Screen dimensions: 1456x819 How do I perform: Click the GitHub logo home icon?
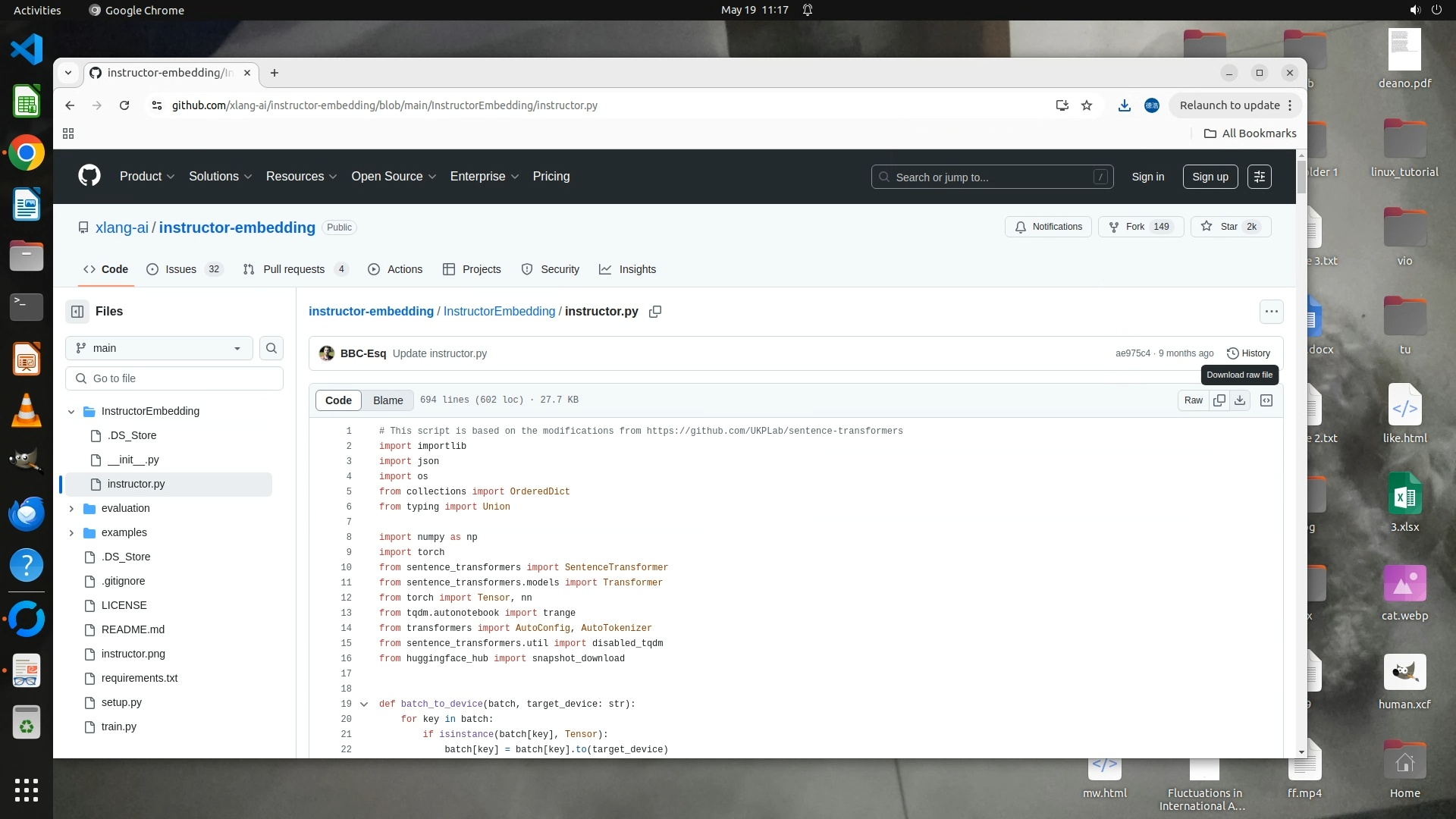coord(89,176)
